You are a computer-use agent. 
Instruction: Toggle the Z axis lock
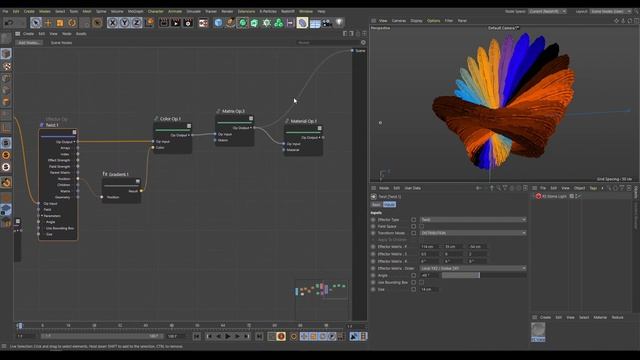tap(136, 23)
